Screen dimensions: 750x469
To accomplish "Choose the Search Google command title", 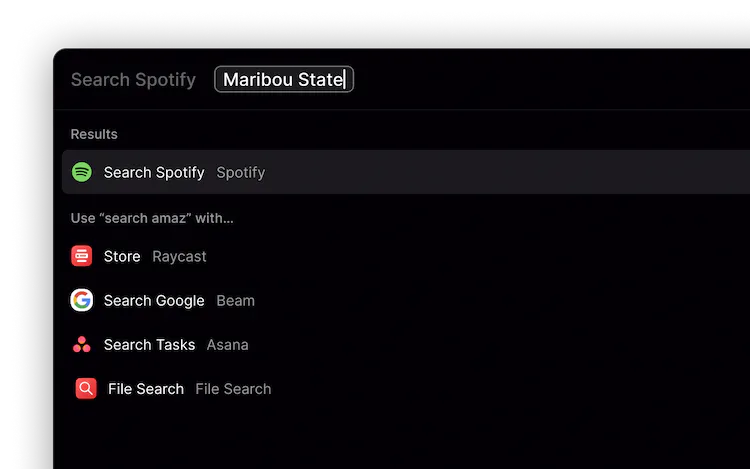I will (154, 300).
